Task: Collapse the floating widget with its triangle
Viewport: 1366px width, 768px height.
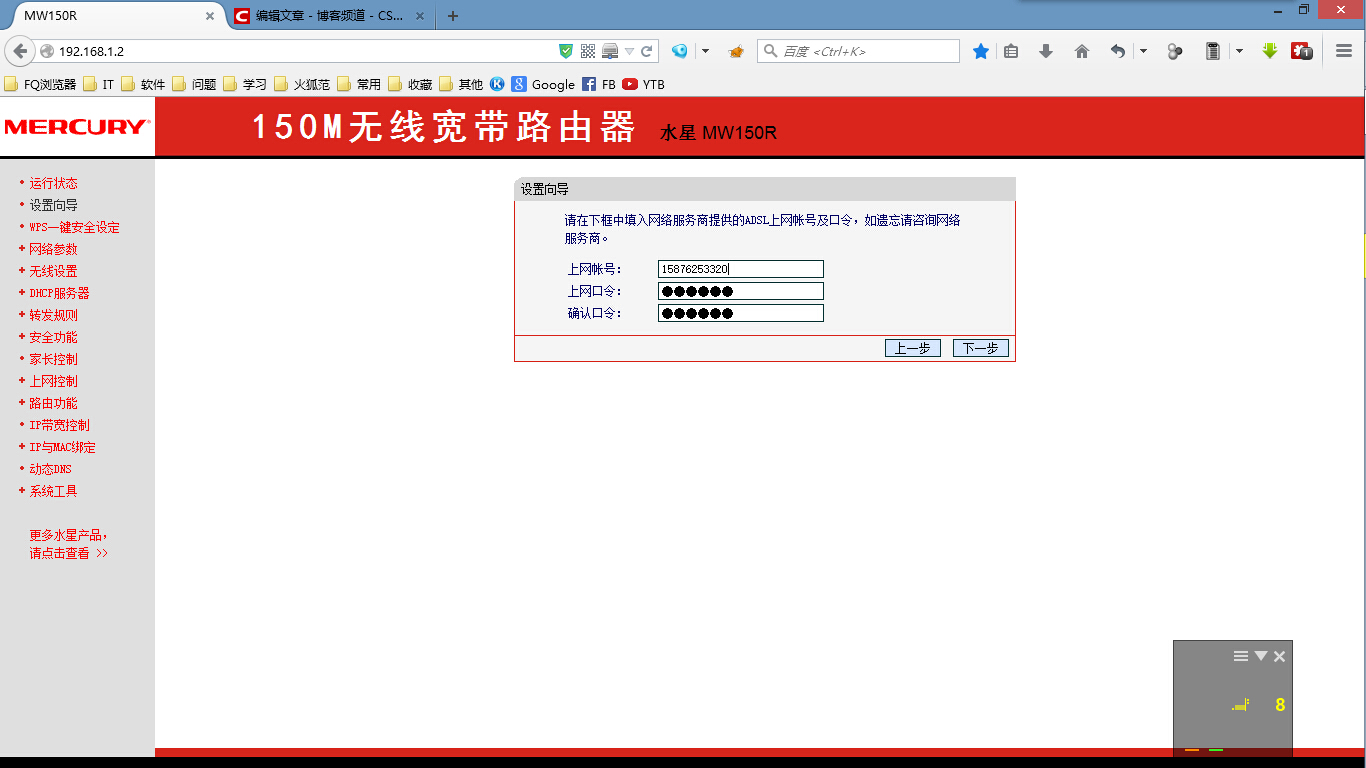Action: tap(1261, 656)
